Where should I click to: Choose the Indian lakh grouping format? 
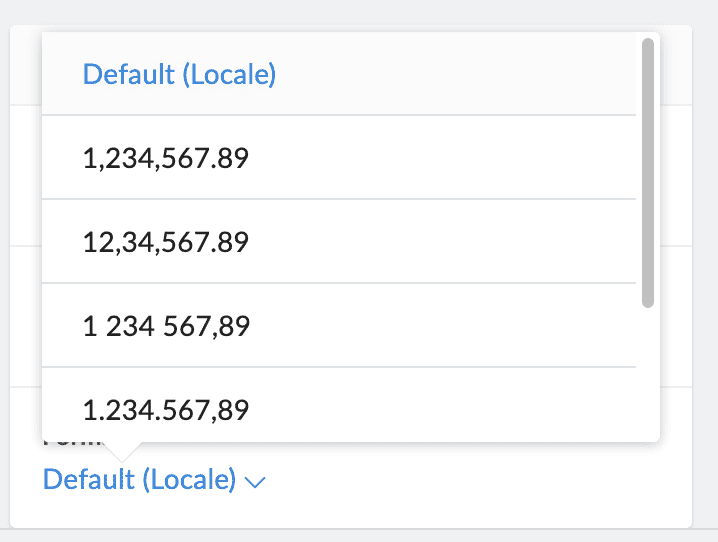(x=165, y=242)
